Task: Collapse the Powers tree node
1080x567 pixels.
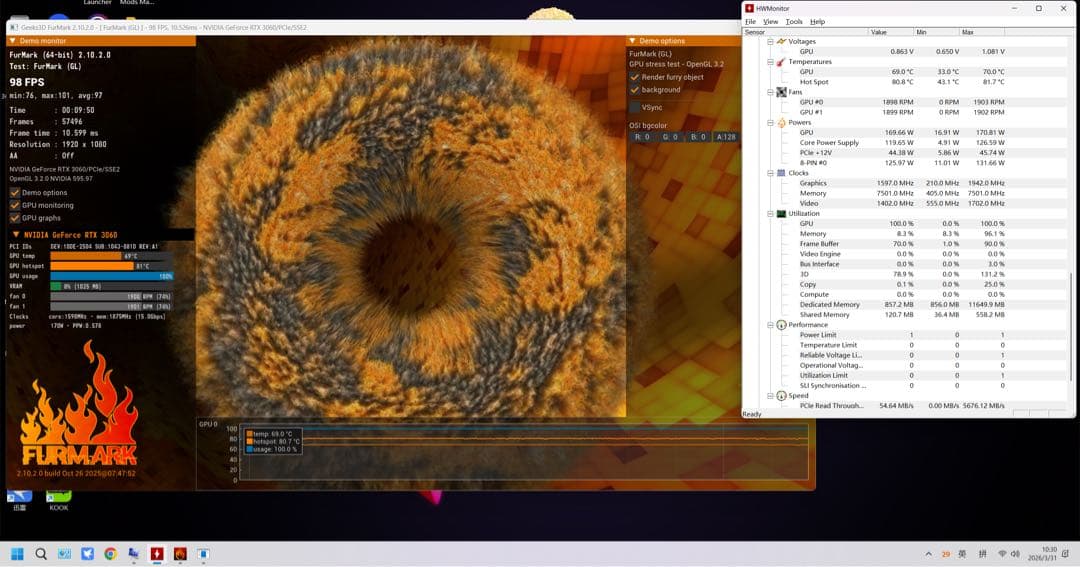Action: point(770,123)
